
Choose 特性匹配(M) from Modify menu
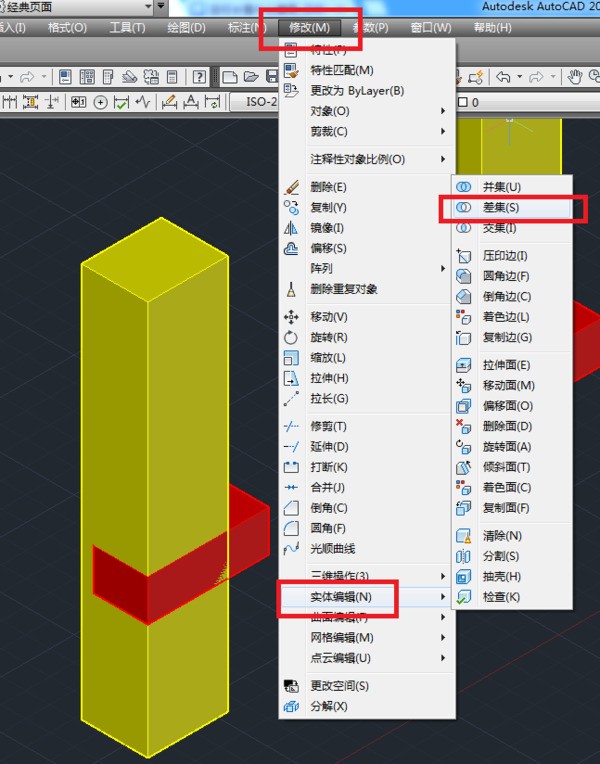[342, 70]
